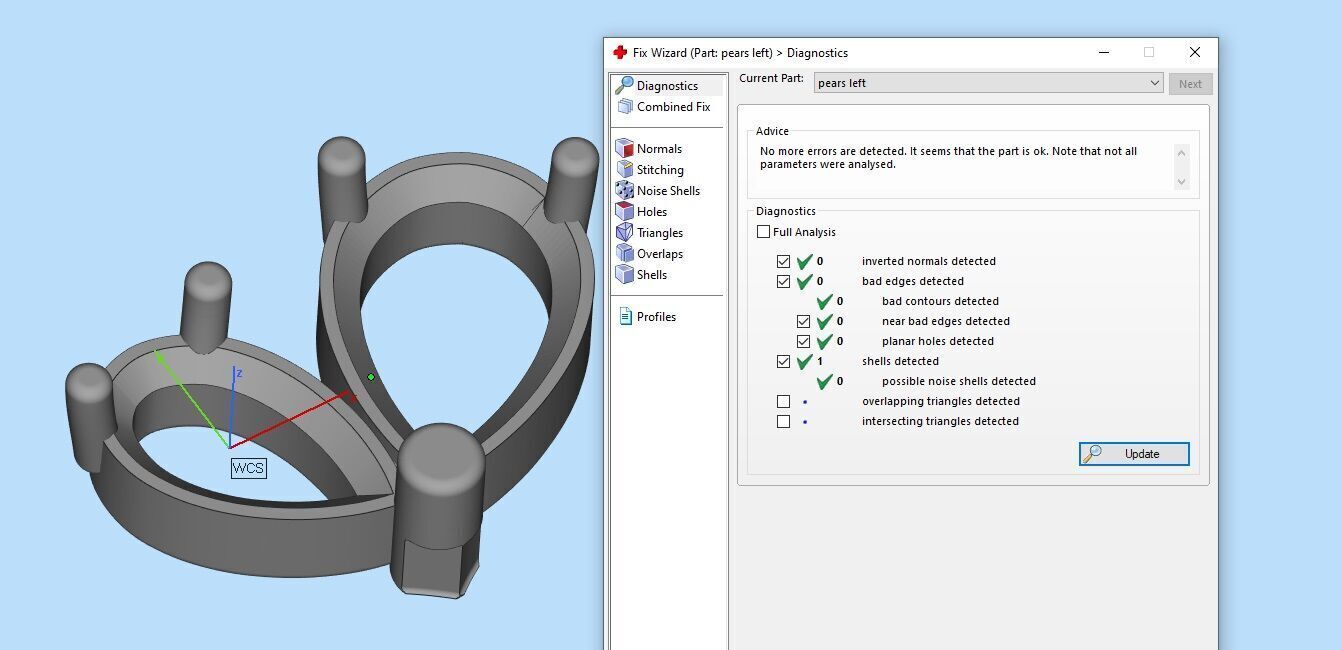
Task: Click the Next button
Action: 1190,84
